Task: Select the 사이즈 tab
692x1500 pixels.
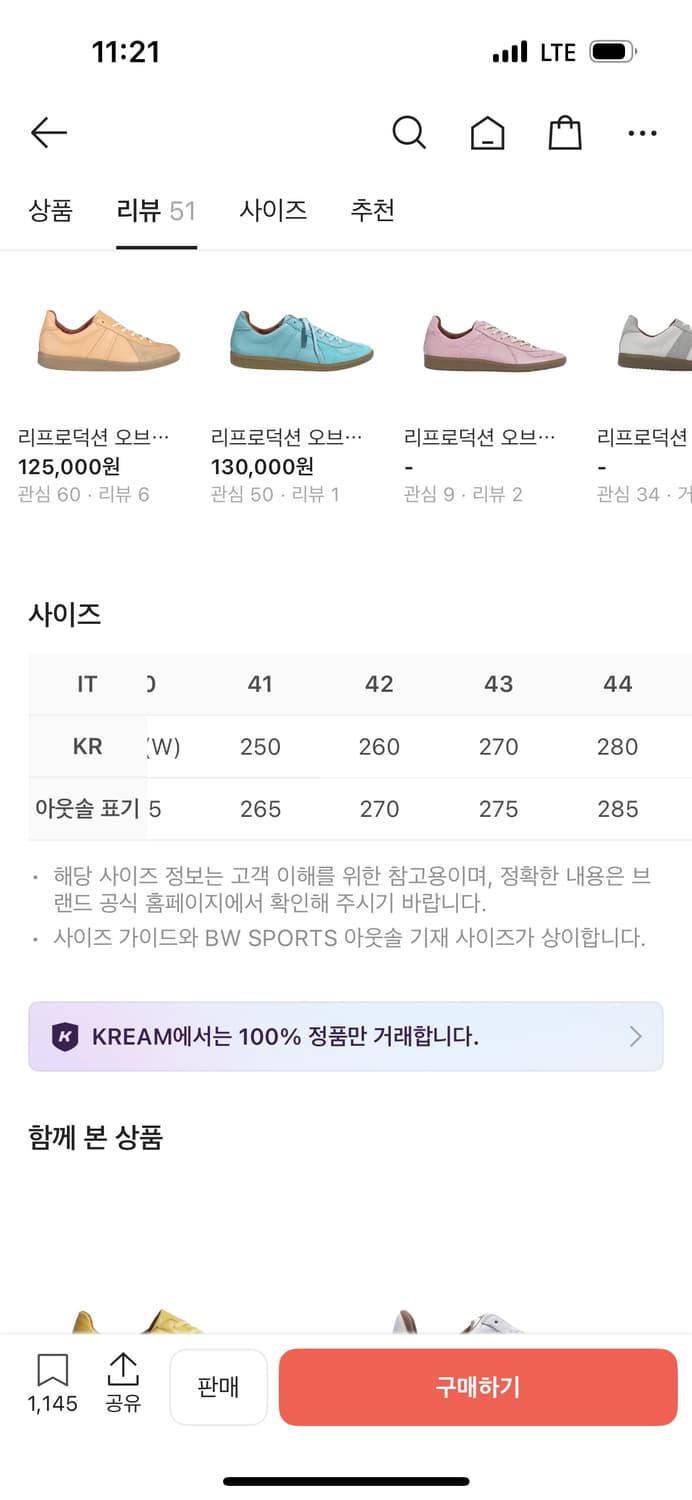Action: click(272, 210)
